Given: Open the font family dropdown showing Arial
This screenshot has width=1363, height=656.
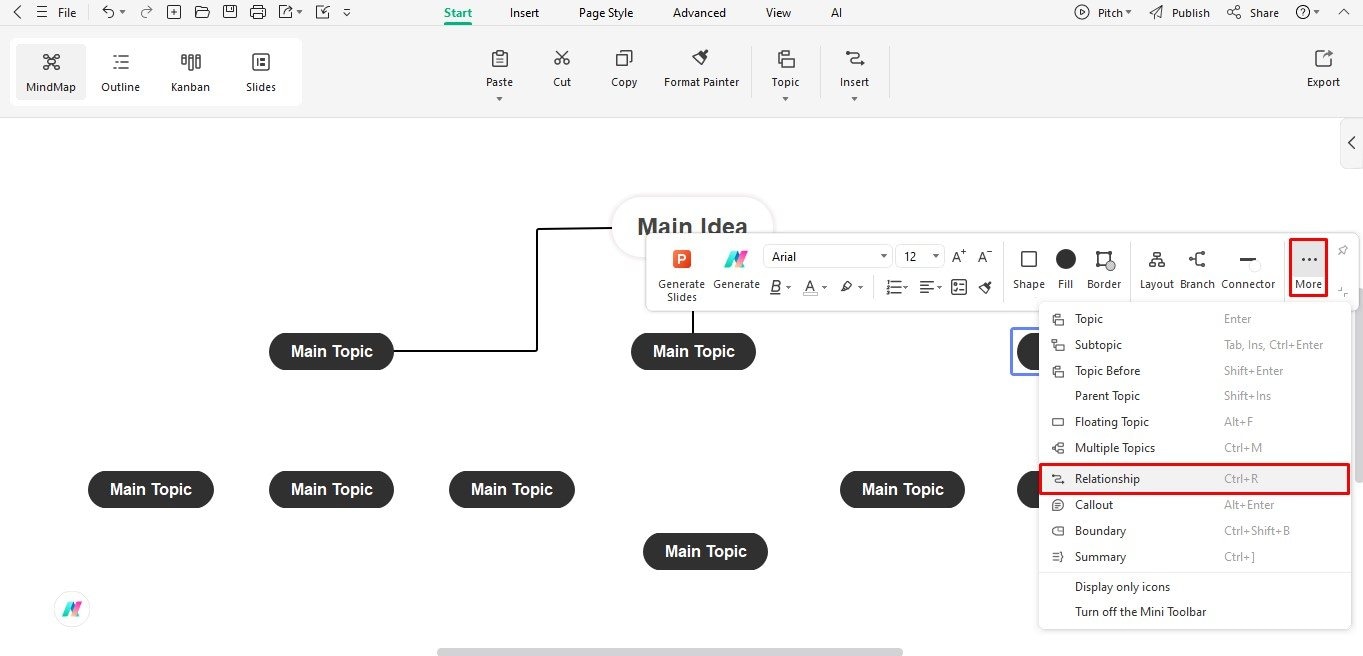Looking at the screenshot, I should pyautogui.click(x=828, y=257).
